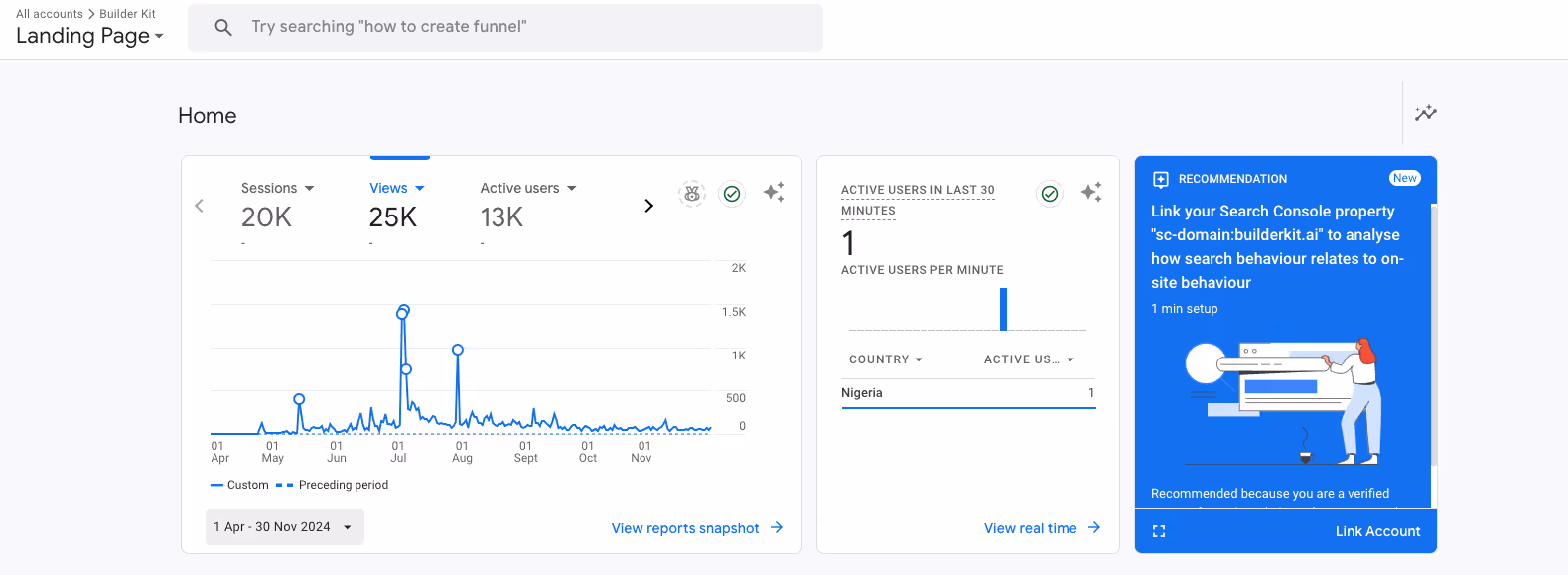Click the RECOMMENDATION label text
1568x575 pixels.
(x=1232, y=179)
